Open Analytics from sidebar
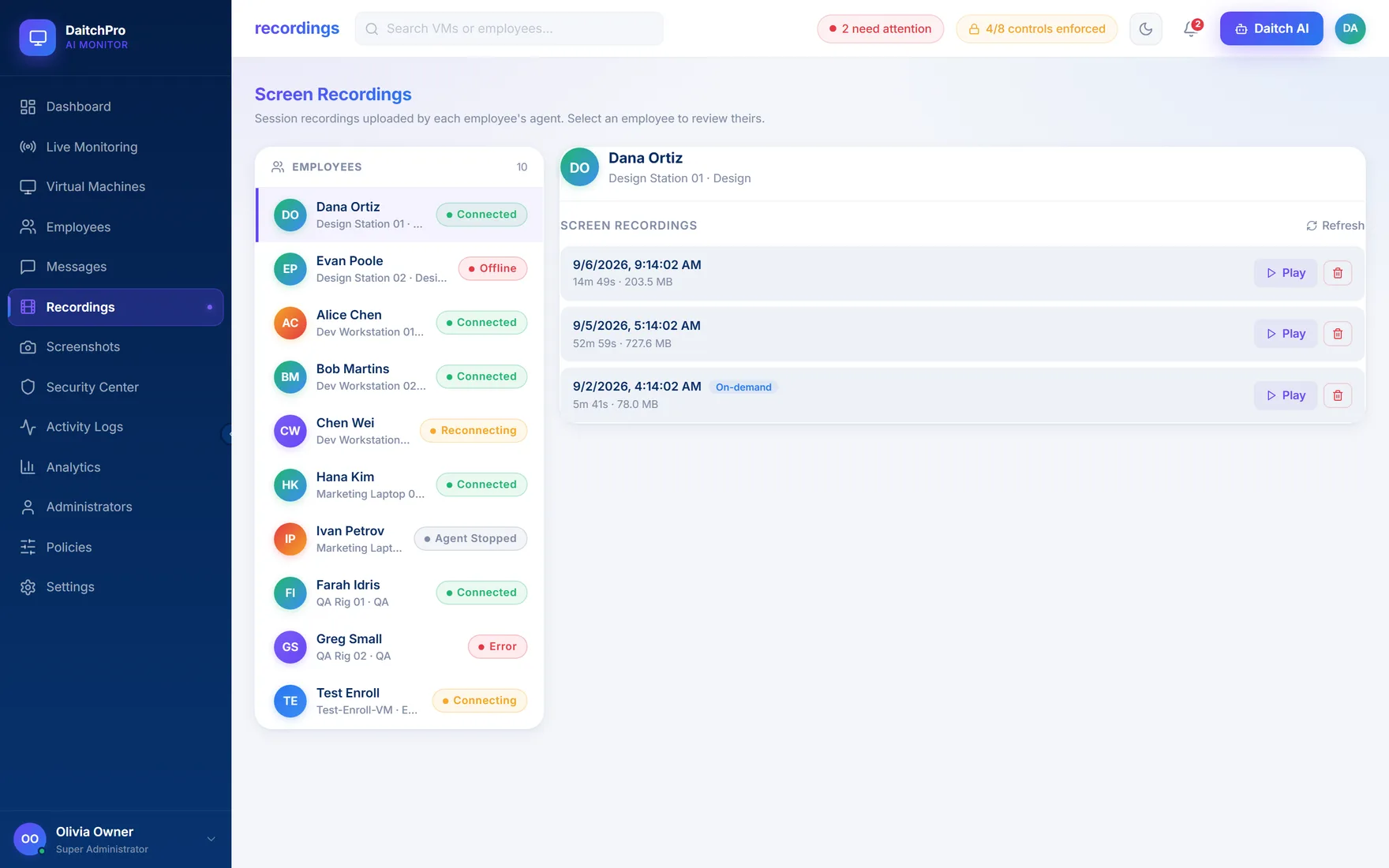1389x868 pixels. 115,467
